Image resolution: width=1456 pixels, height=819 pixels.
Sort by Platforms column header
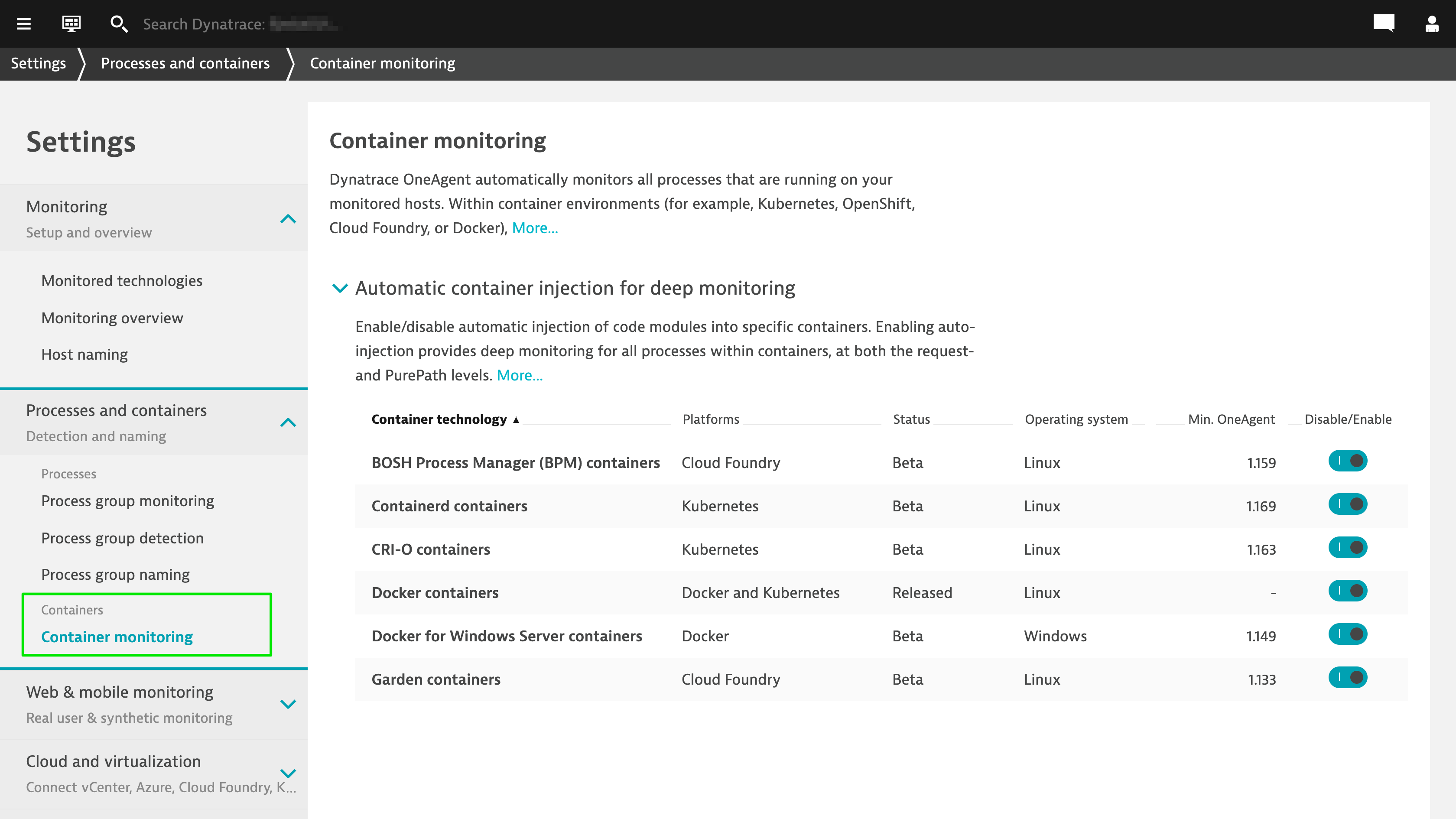(x=711, y=419)
